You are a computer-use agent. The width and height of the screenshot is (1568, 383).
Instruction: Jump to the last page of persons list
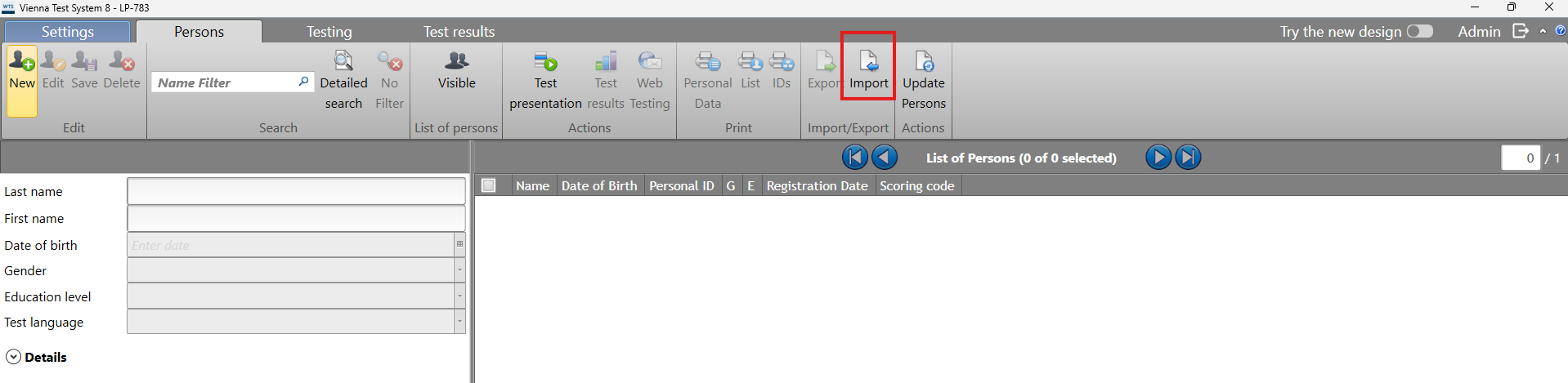(x=1188, y=158)
